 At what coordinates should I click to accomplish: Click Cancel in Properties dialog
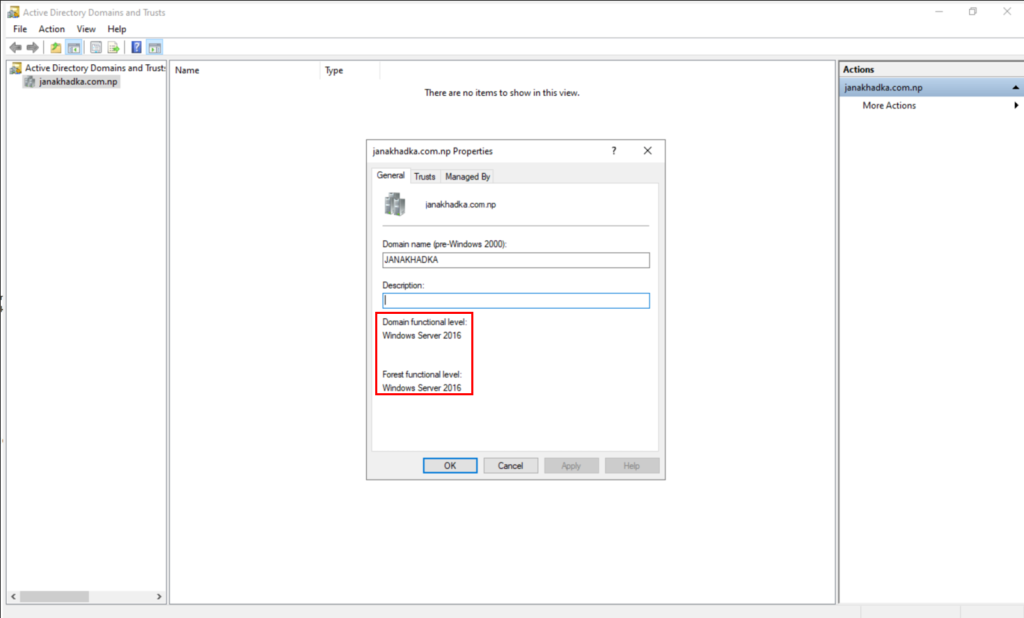[x=511, y=466]
